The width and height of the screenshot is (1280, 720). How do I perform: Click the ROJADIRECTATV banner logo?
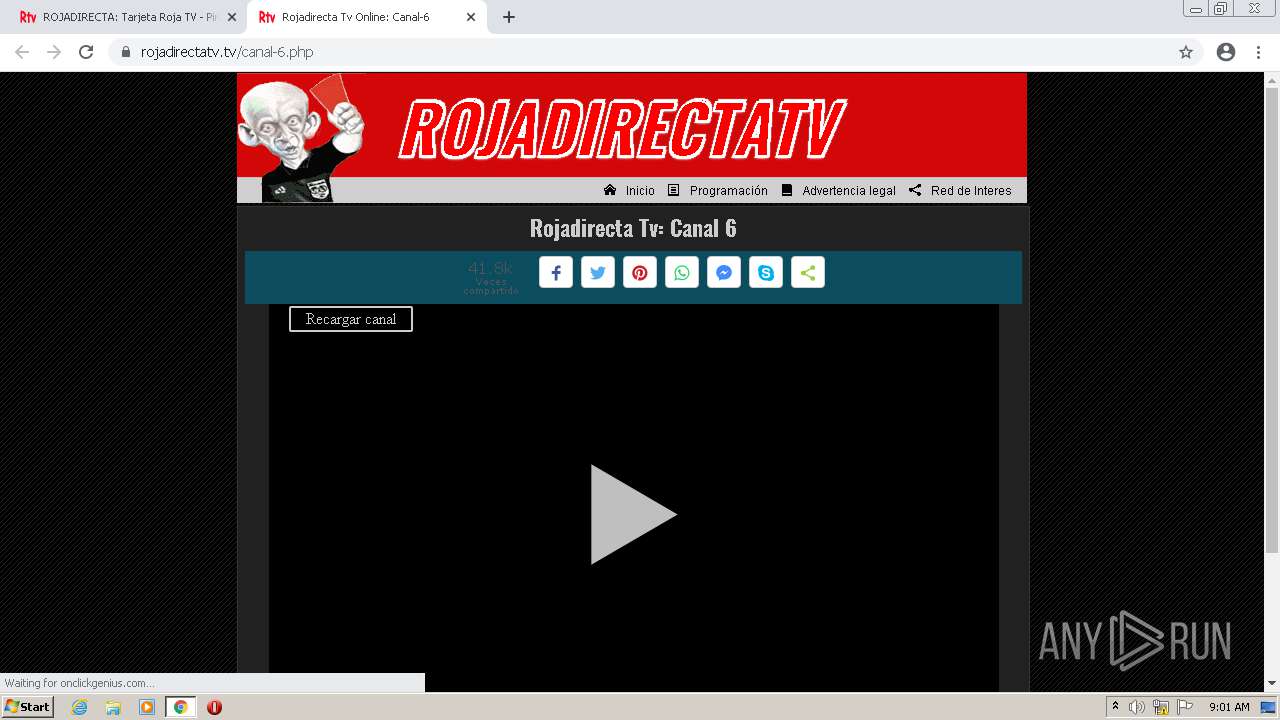coord(622,129)
